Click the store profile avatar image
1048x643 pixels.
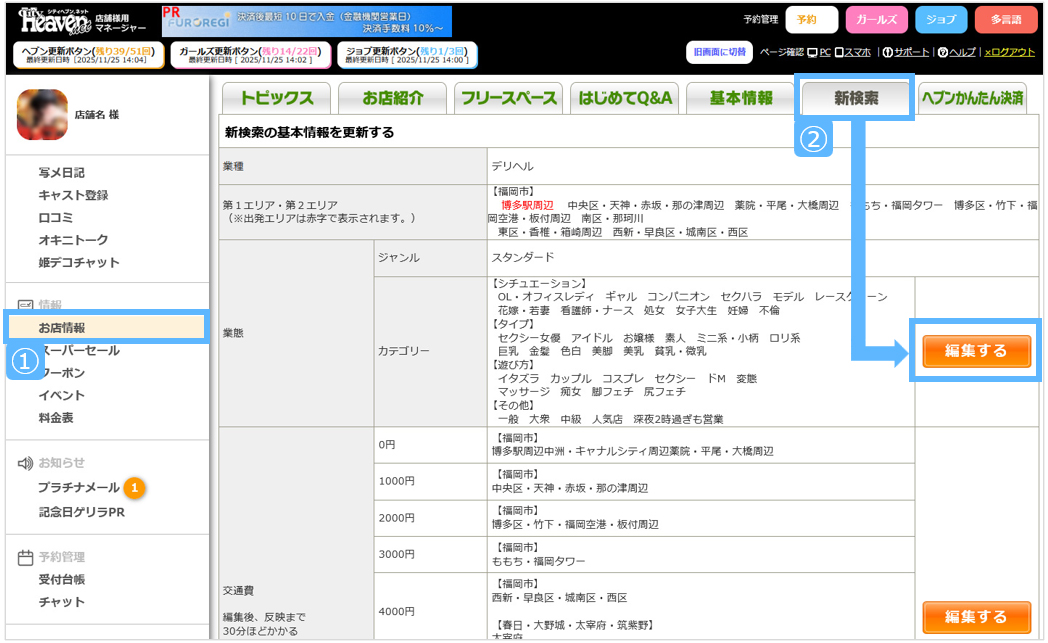[x=42, y=115]
